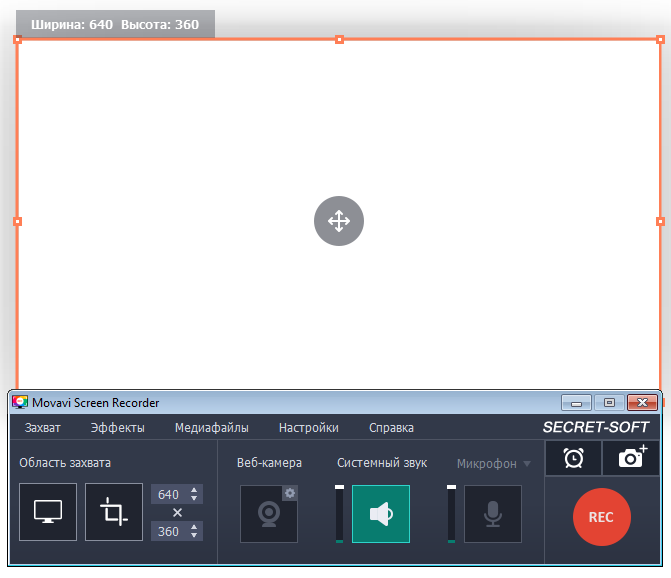Click the top-left corner handle of capture frame

18,40
